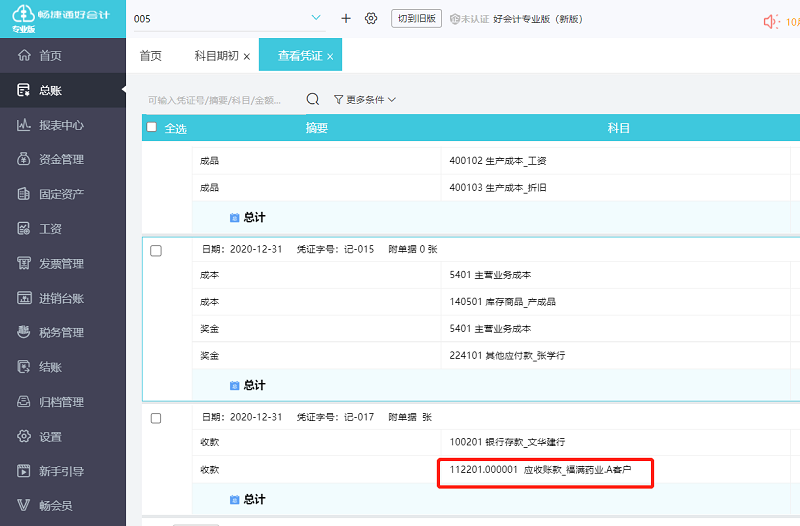Tick the 全选 select-all checkbox

pos(152,127)
